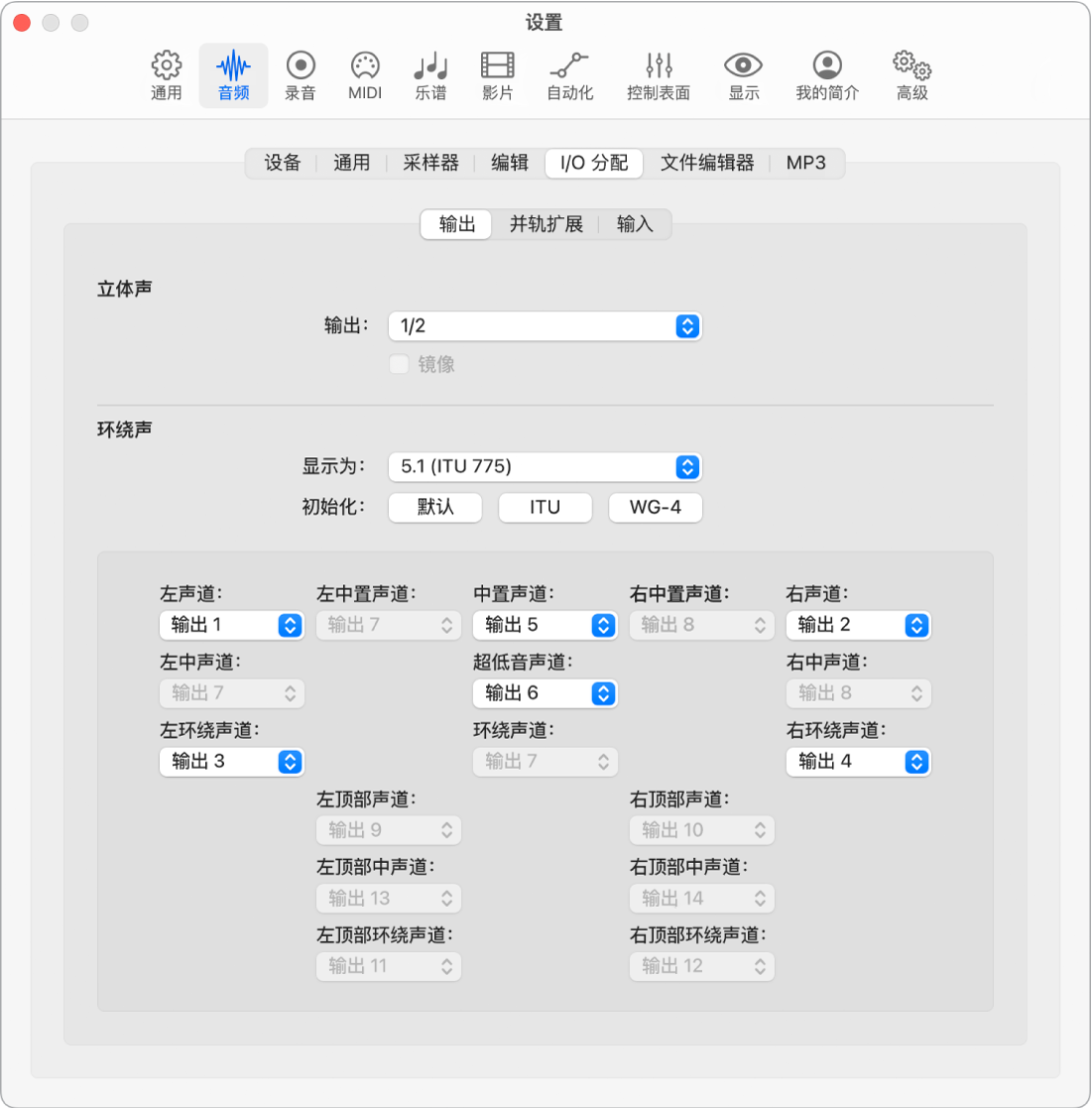Image resolution: width=1092 pixels, height=1108 pixels.
Task: Click the 立体声 section heading
Action: point(124,289)
